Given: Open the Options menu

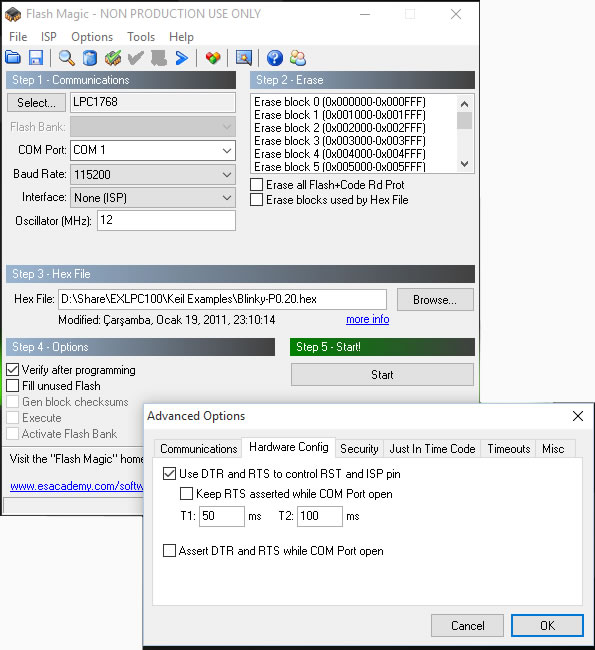Looking at the screenshot, I should pyautogui.click(x=92, y=37).
